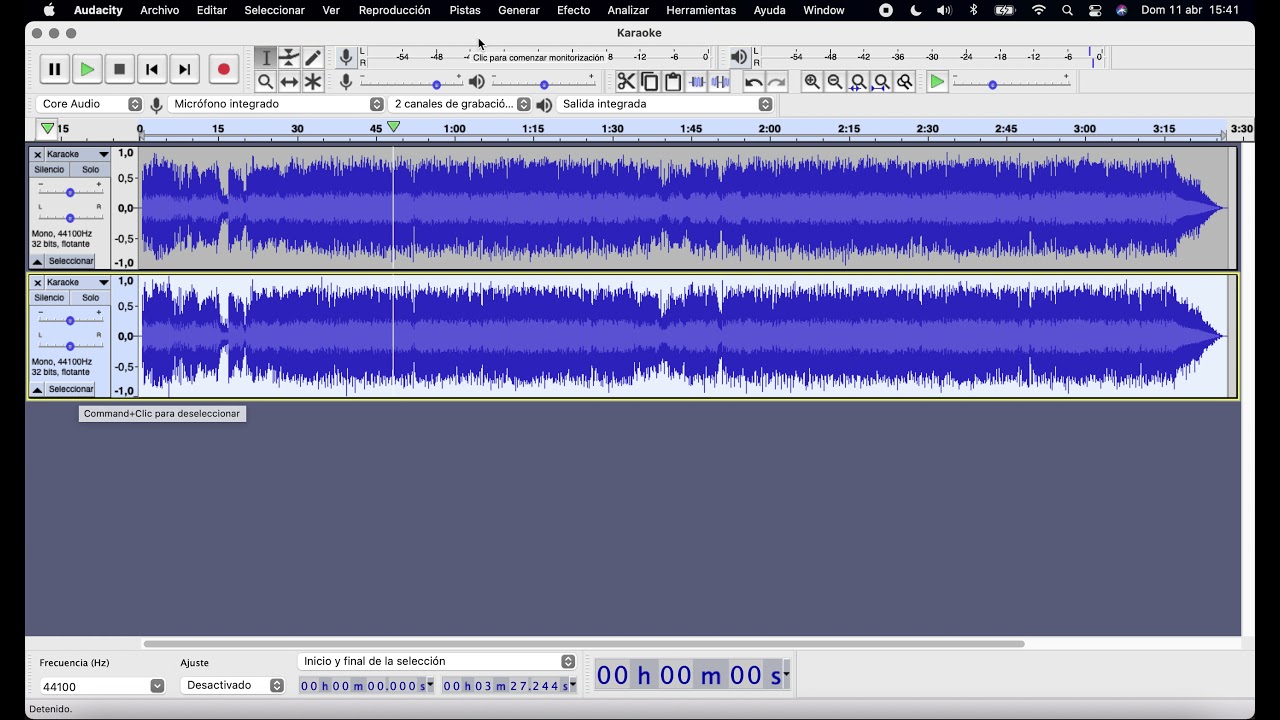Screen dimensions: 1280x720
Task: Fit selection to window width
Action: pos(858,82)
